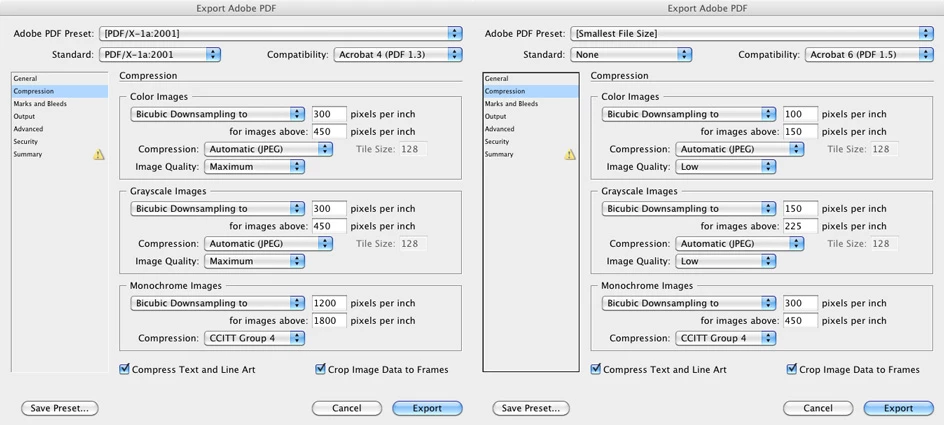Open the Standard dropdown showing None

pyautogui.click(x=632, y=55)
